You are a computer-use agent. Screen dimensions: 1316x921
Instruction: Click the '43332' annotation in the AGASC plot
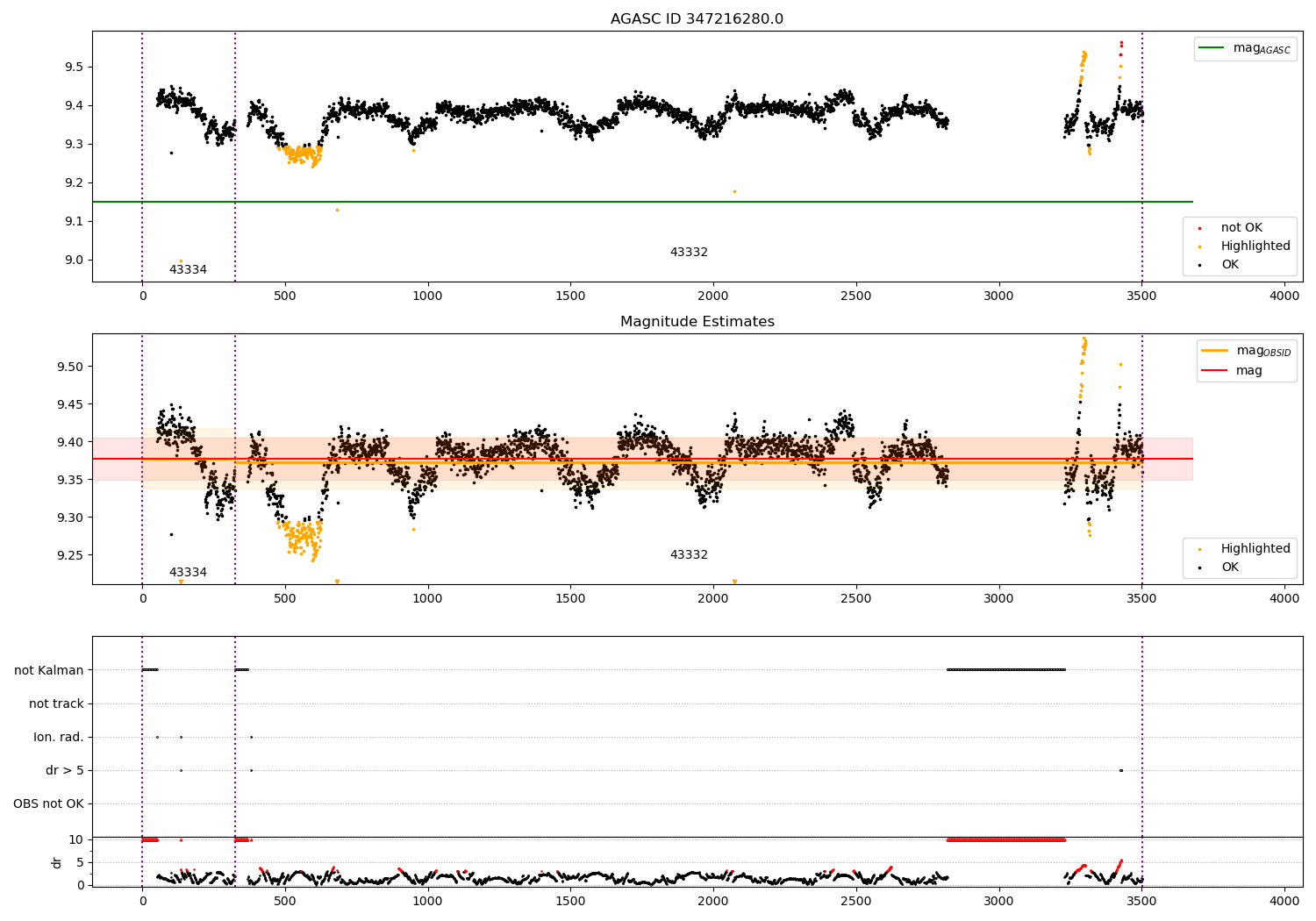(689, 253)
